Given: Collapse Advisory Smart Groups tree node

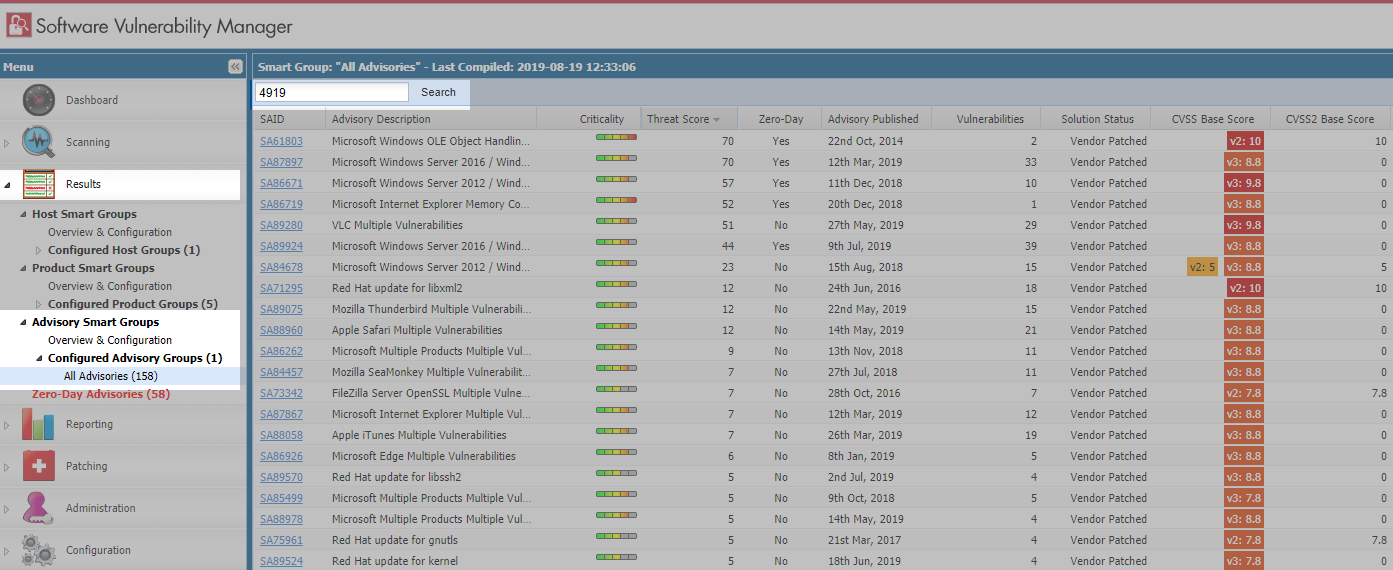Looking at the screenshot, I should pos(23,322).
